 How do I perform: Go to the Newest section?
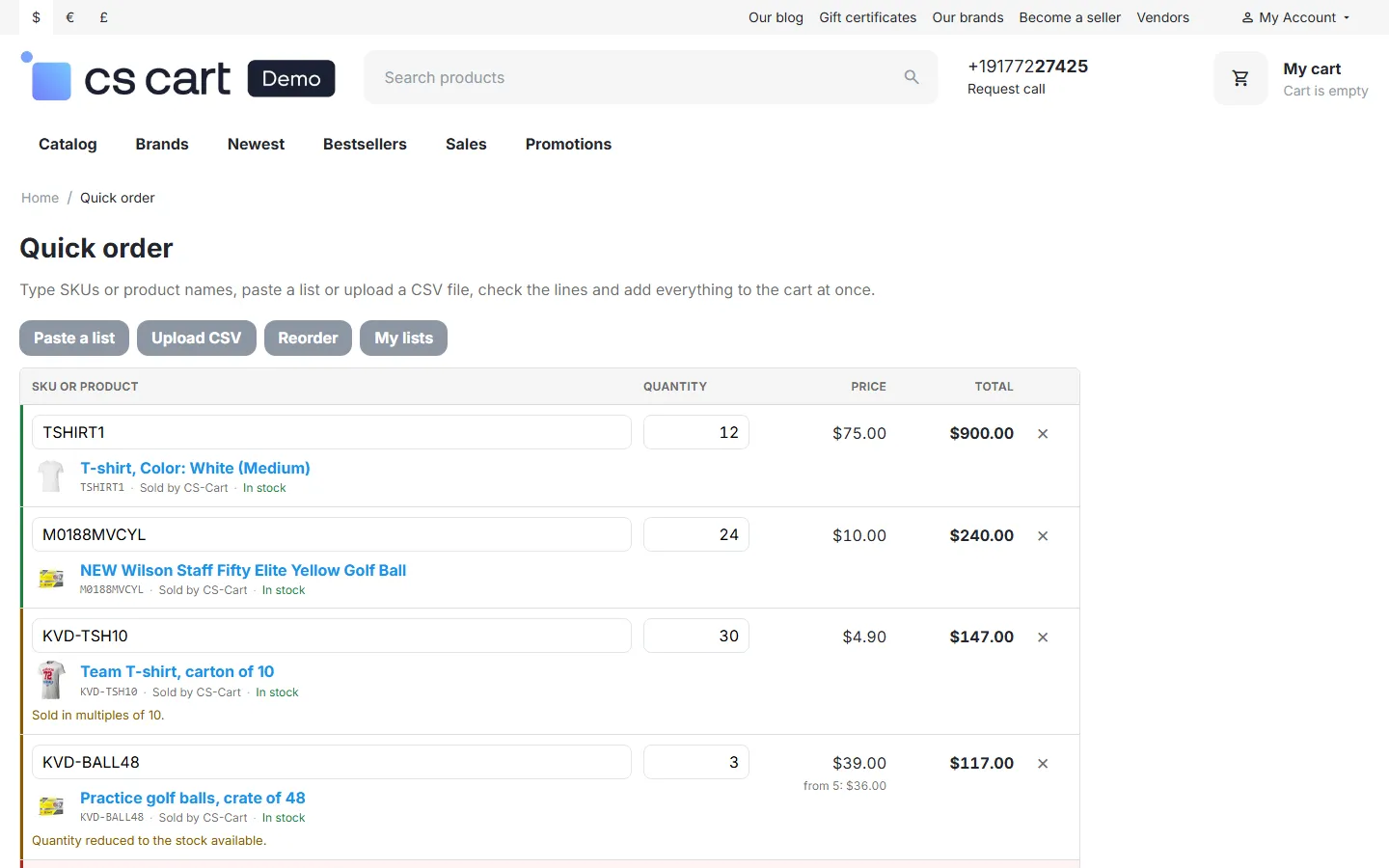[x=256, y=144]
